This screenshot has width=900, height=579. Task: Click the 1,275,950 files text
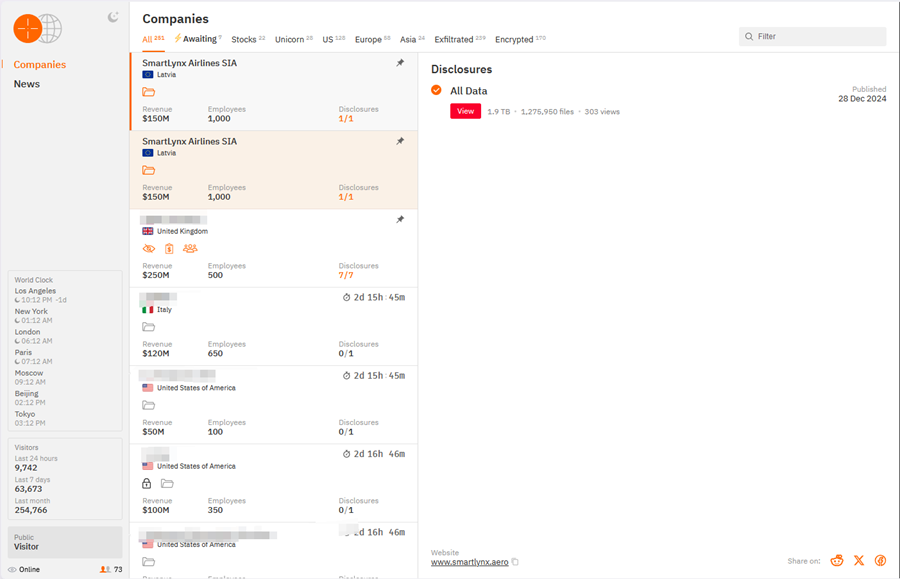click(547, 112)
